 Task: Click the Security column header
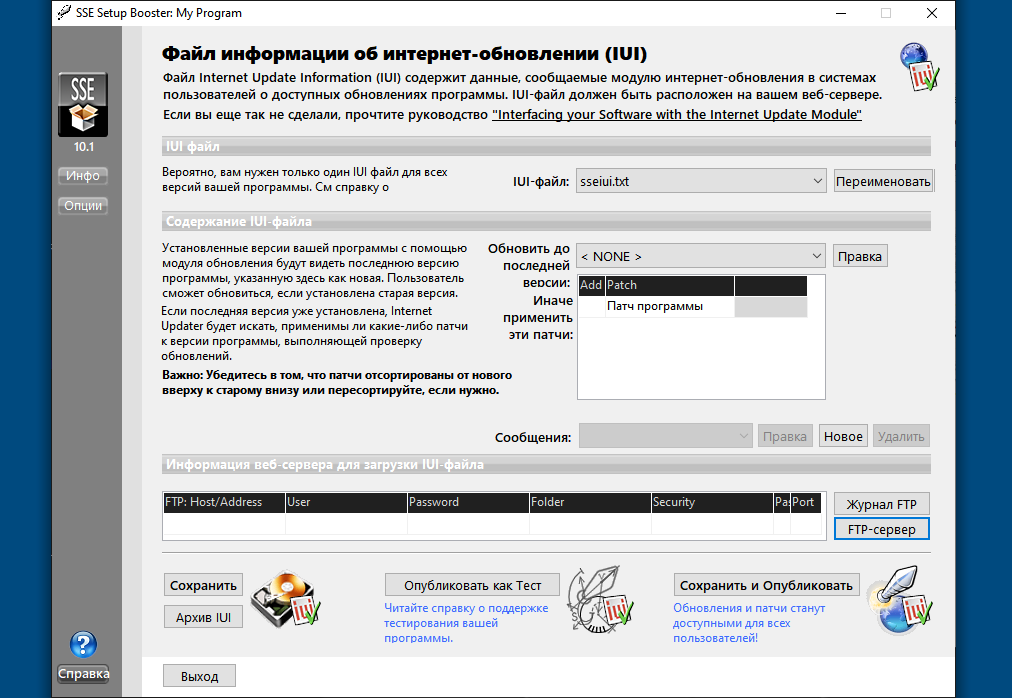[x=712, y=502]
